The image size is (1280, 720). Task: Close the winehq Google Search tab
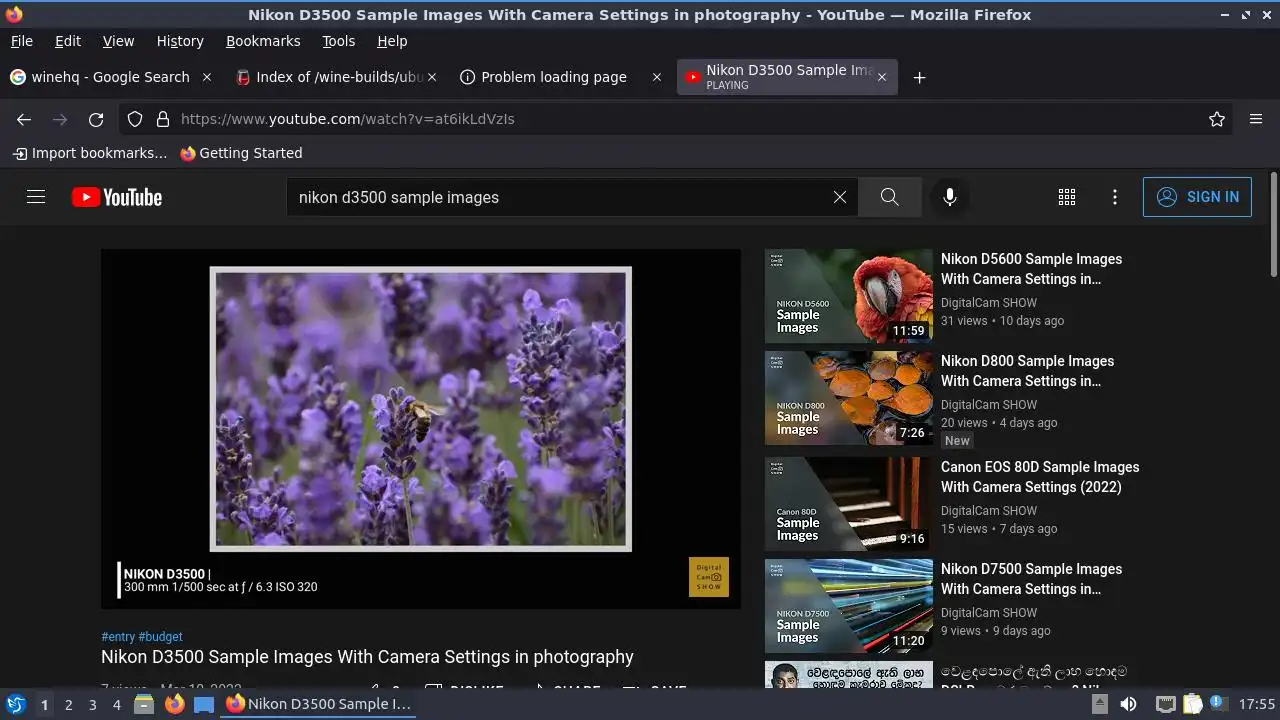207,77
